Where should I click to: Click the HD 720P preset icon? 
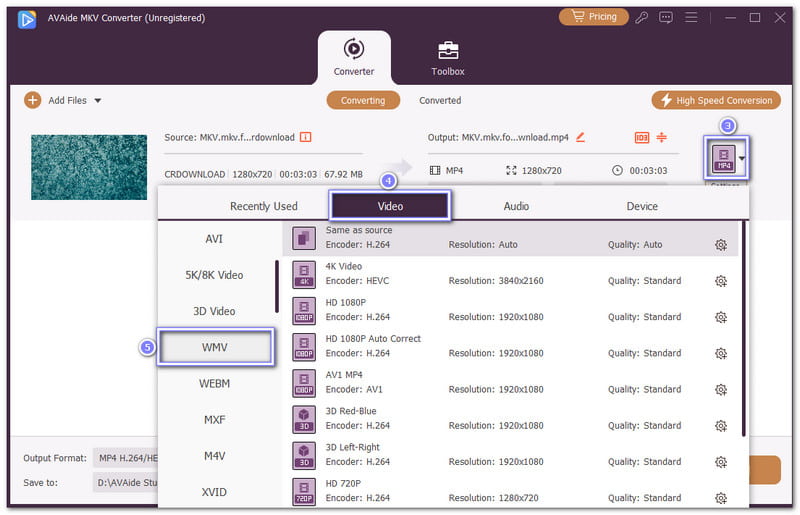(x=304, y=492)
